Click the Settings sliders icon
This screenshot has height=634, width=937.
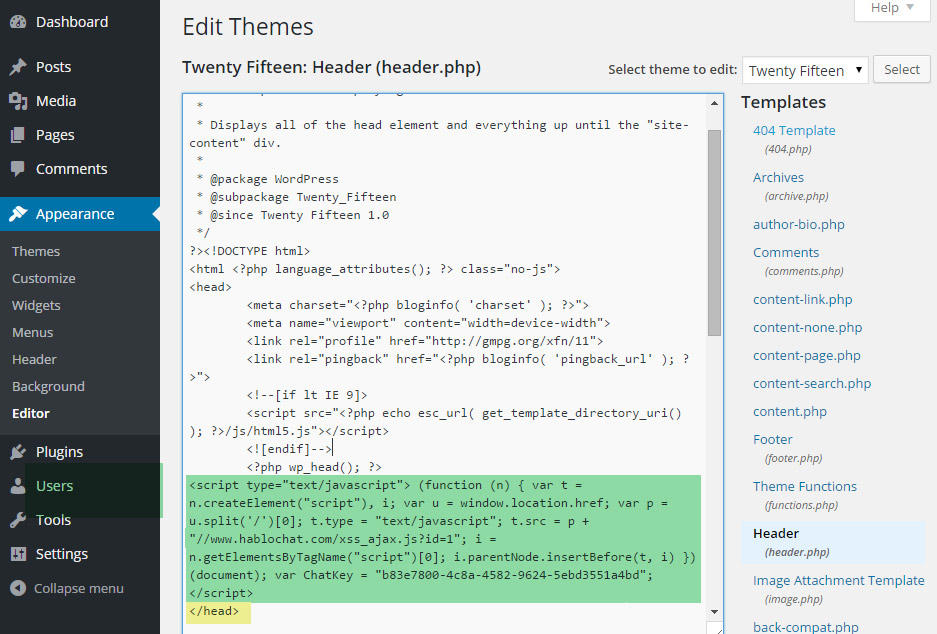18,554
